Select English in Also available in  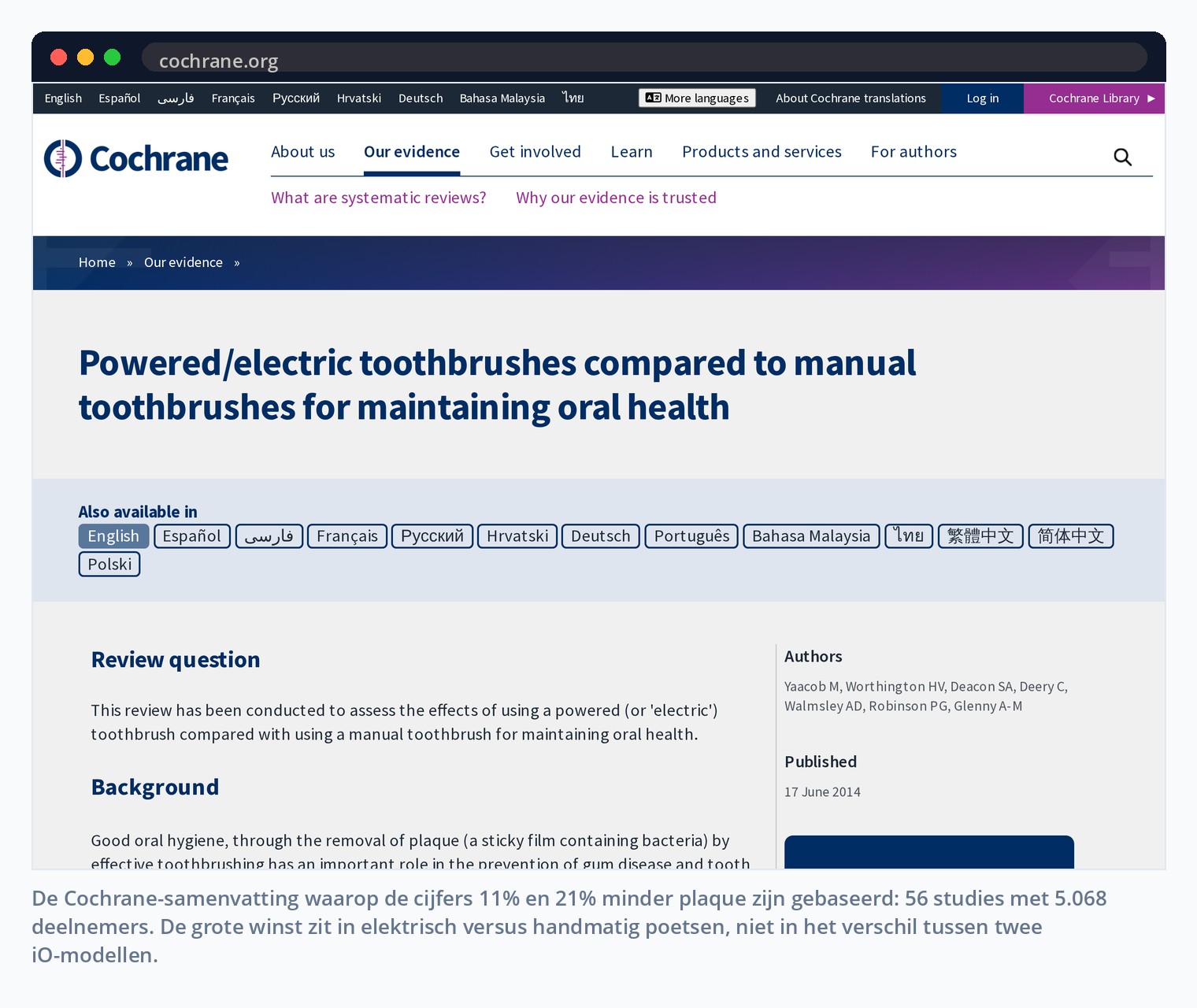pos(113,536)
